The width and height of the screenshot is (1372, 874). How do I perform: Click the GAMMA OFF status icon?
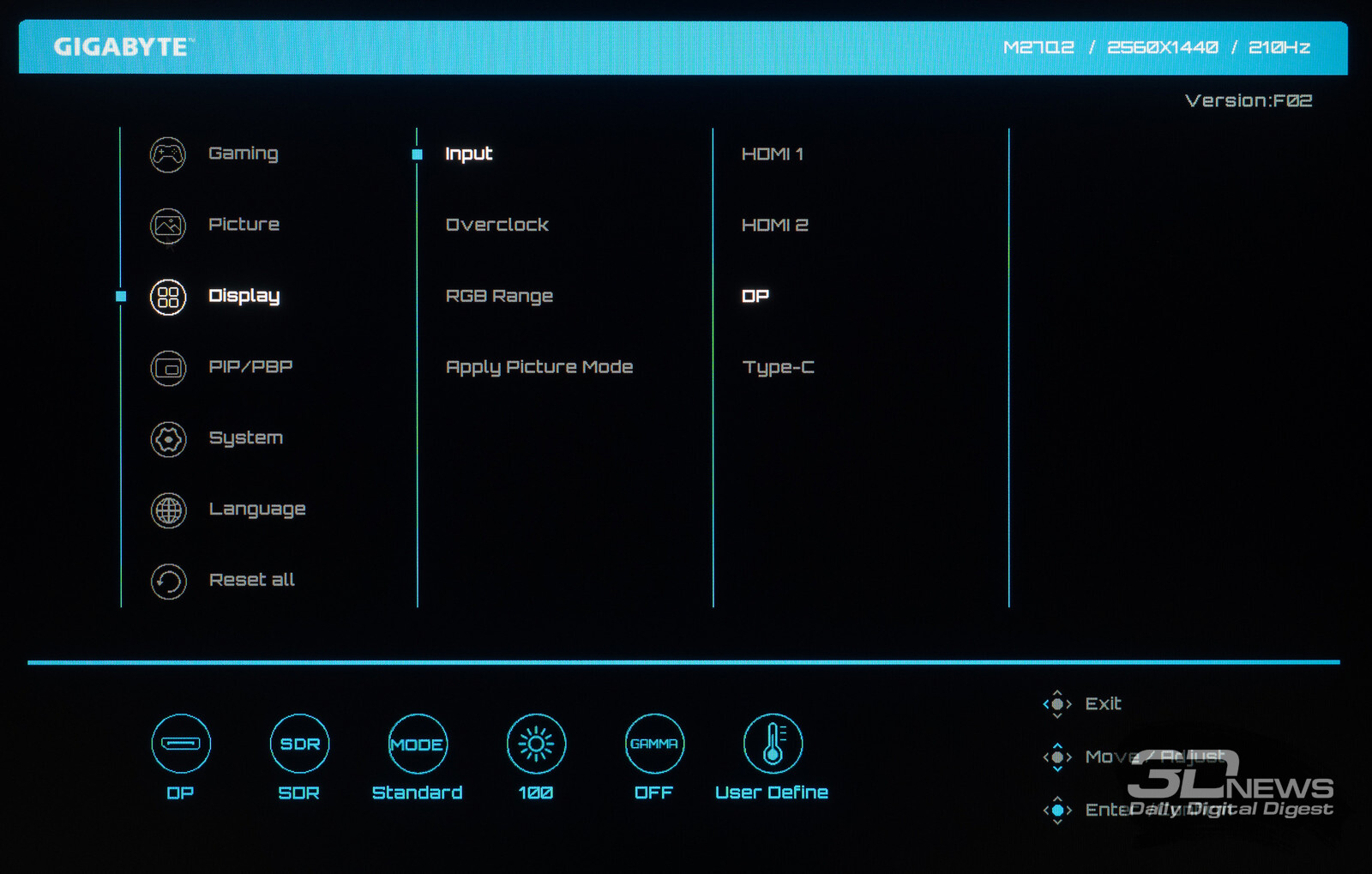654,744
